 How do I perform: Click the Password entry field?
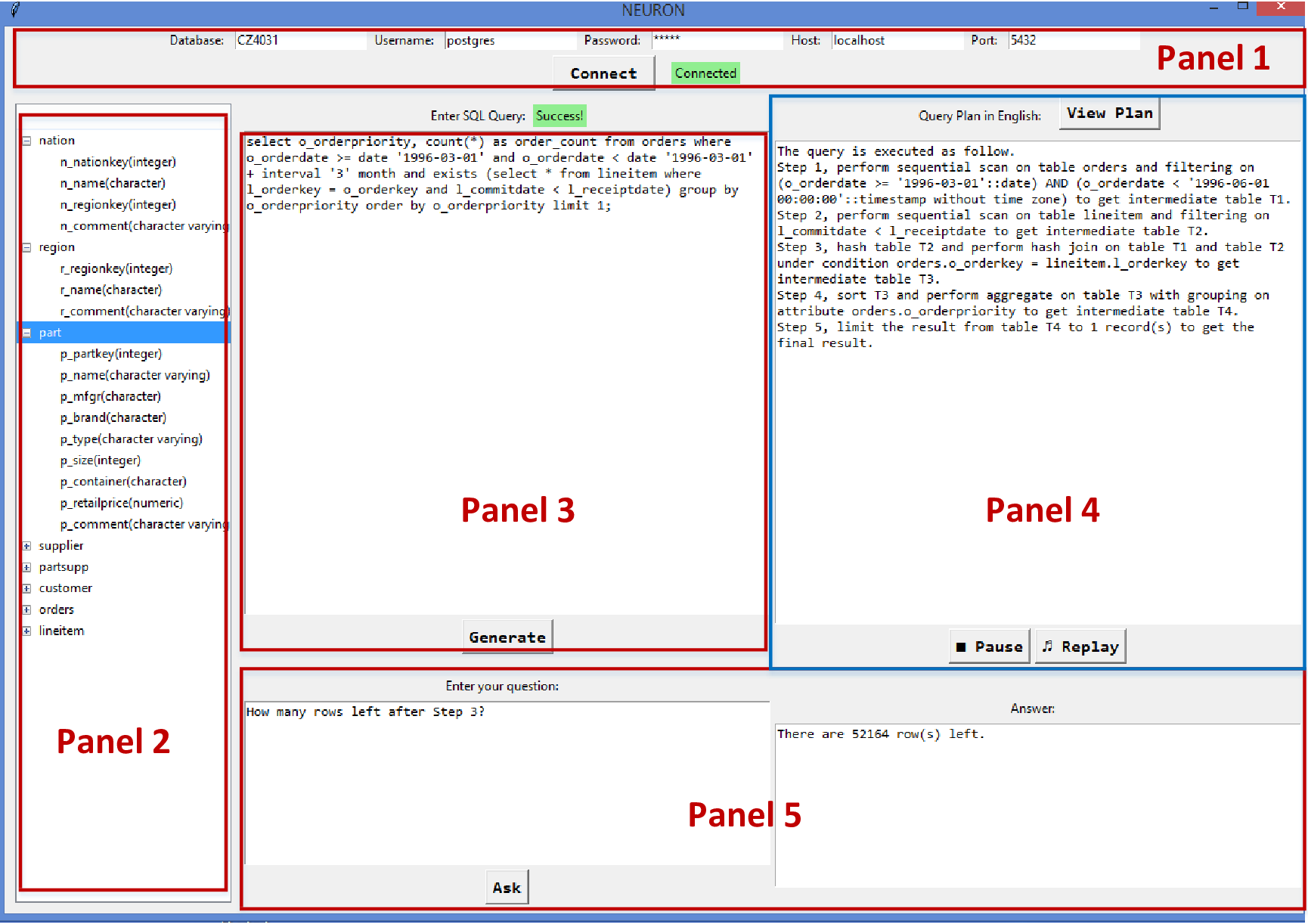click(717, 41)
